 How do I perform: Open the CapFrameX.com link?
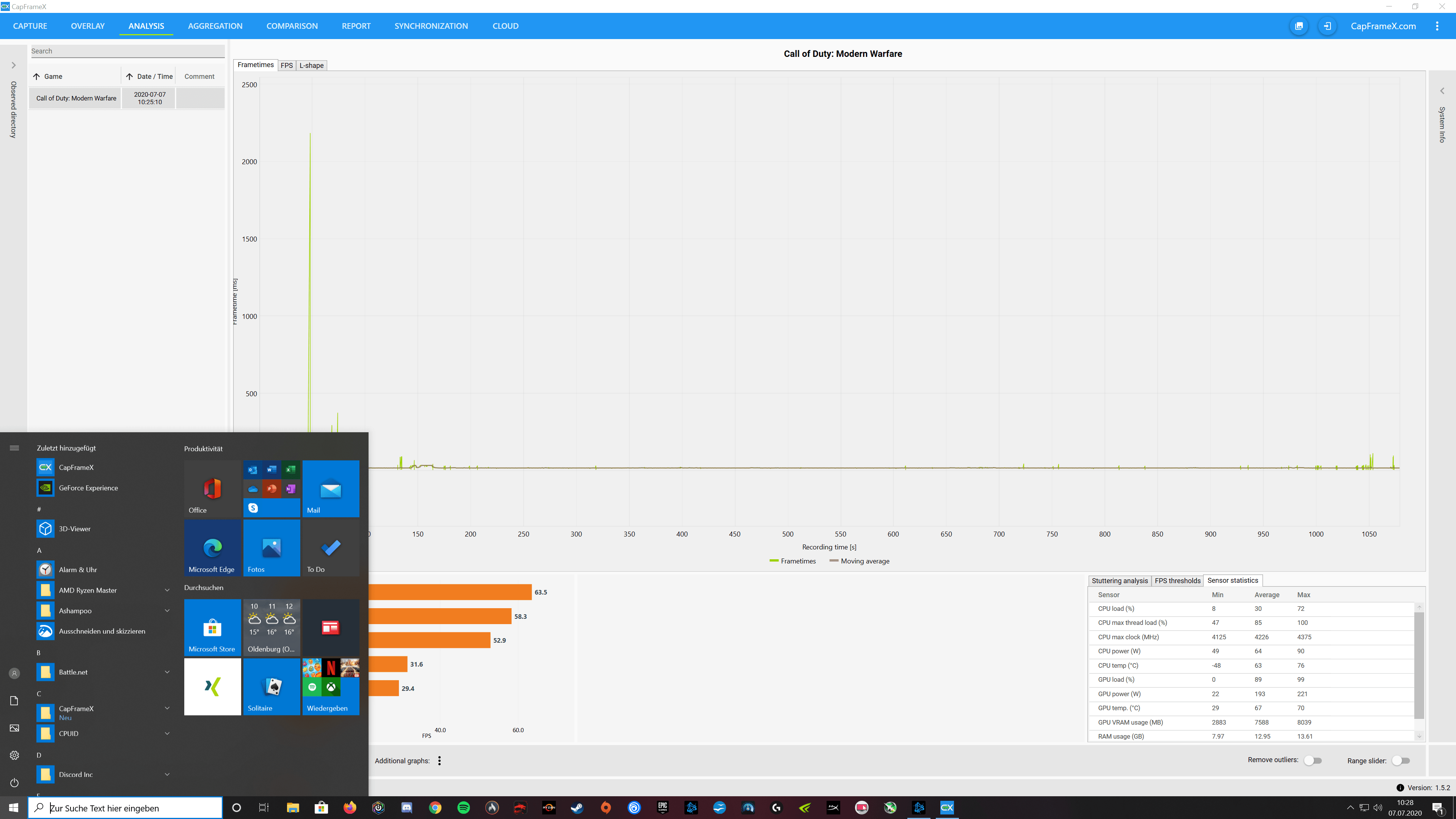(1383, 26)
